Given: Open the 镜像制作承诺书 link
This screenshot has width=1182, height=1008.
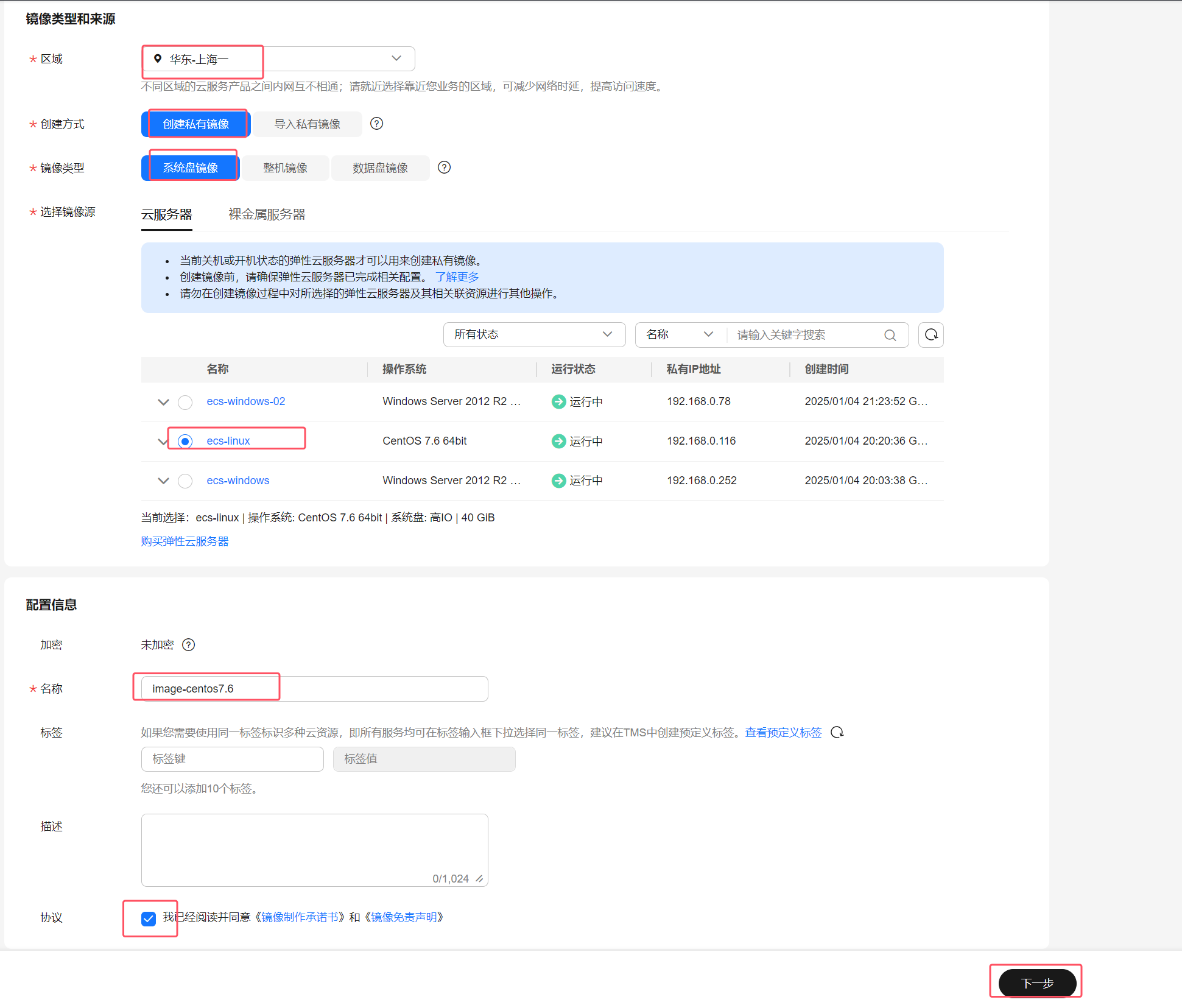Looking at the screenshot, I should tap(300, 917).
